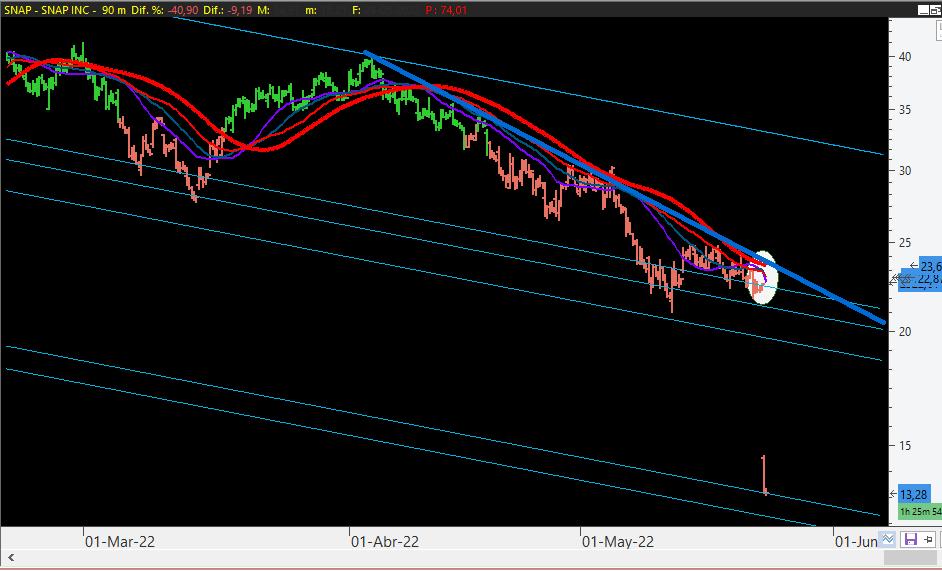Click the 25 price level on axis
The image size is (942, 571).
click(x=904, y=243)
